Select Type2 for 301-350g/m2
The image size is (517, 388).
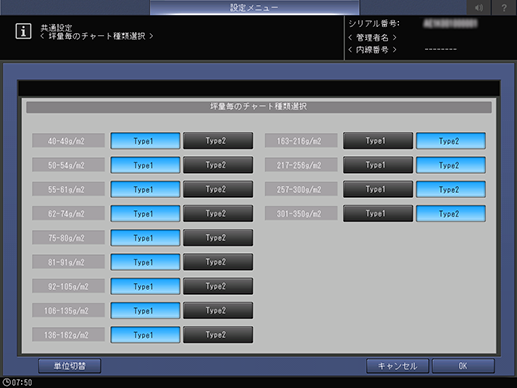click(451, 214)
